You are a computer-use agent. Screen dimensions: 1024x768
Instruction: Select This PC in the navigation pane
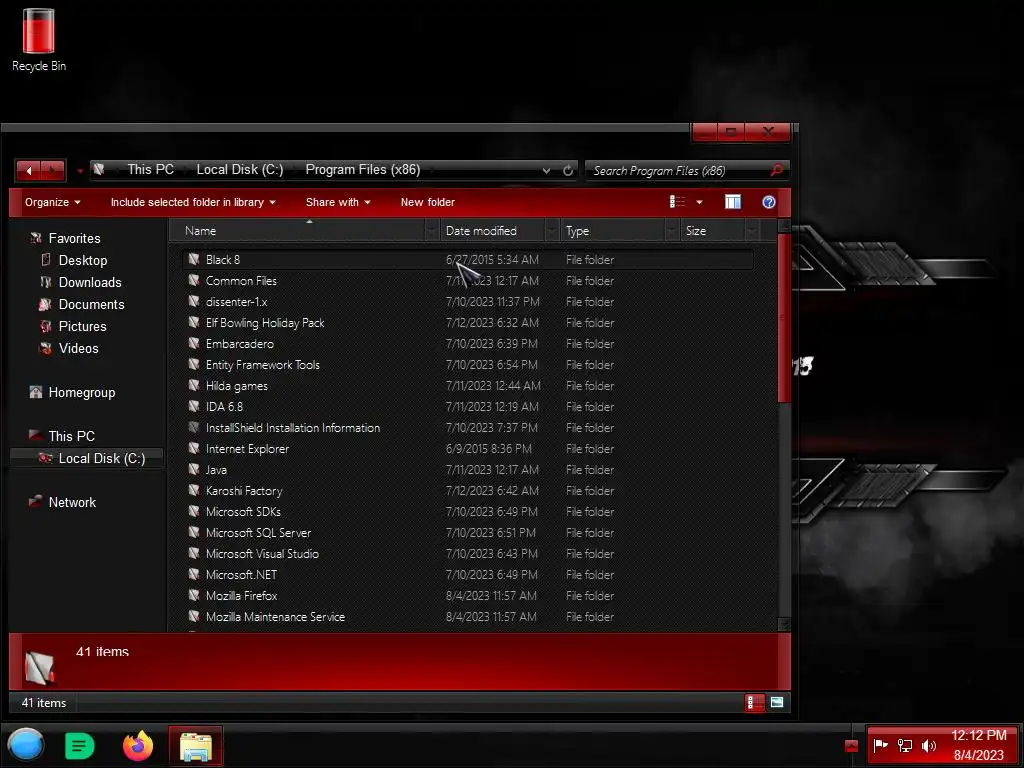[71, 436]
